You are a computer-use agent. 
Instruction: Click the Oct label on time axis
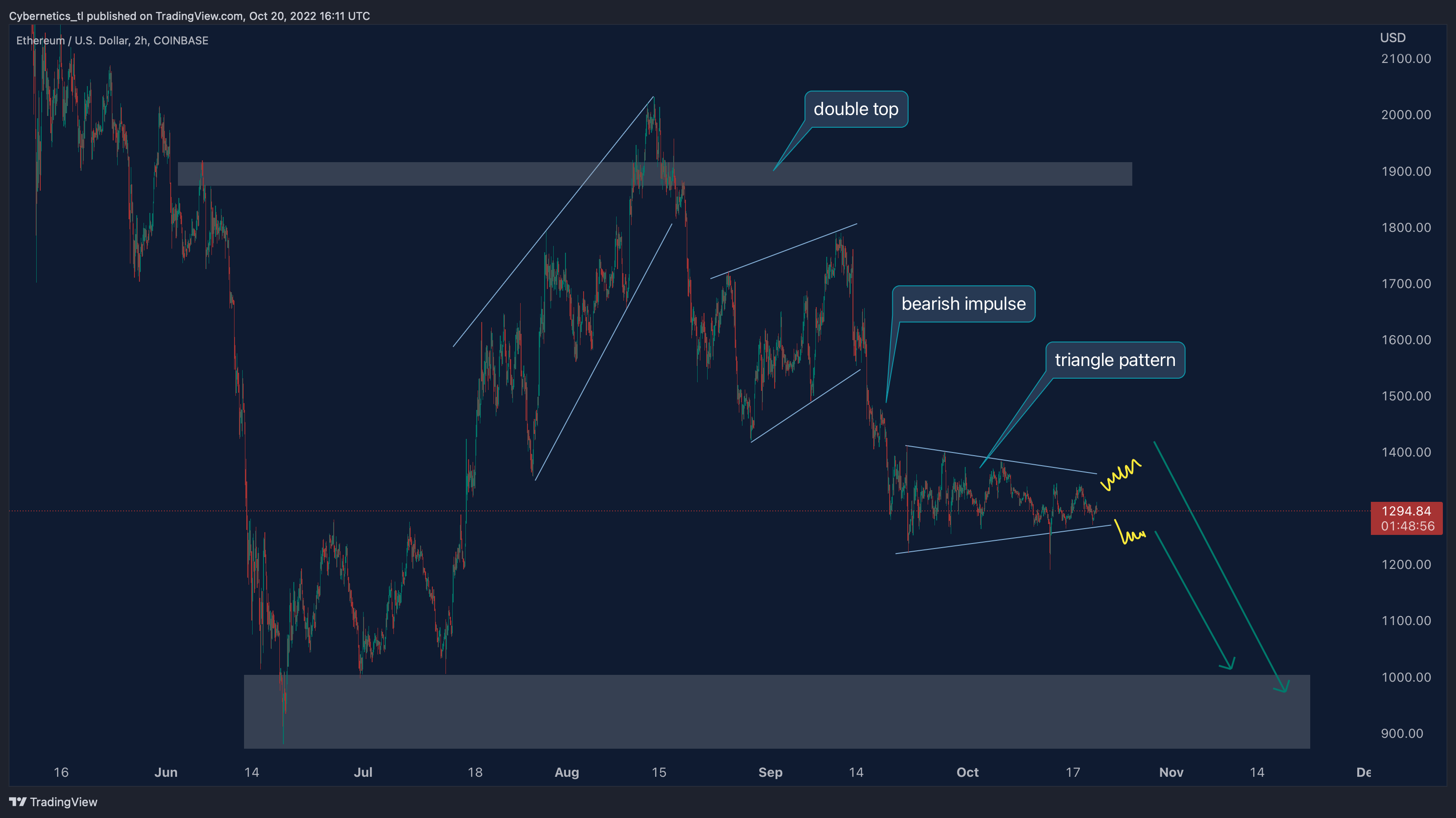(x=967, y=772)
